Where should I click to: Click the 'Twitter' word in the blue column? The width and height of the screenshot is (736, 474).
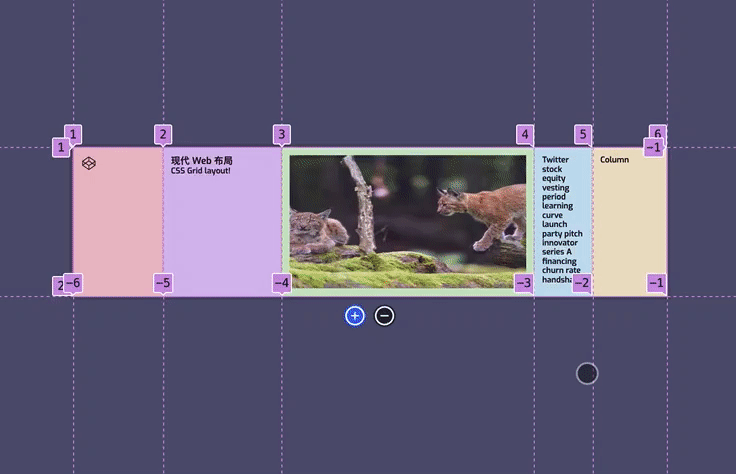tap(555, 160)
